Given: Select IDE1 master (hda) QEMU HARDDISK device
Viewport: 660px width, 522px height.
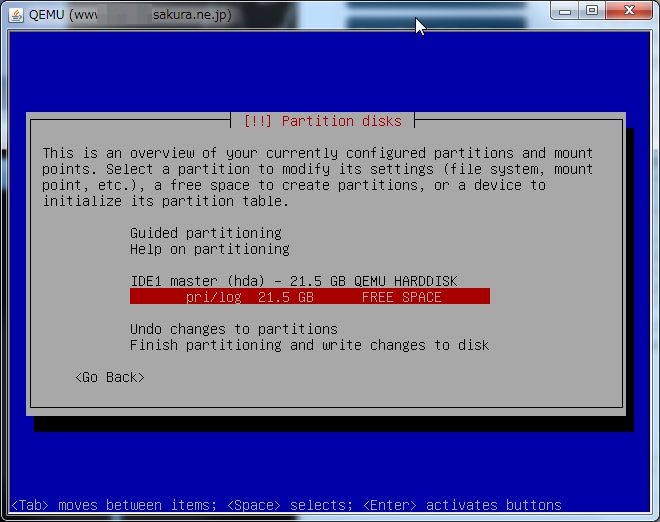Looking at the screenshot, I should tap(293, 281).
